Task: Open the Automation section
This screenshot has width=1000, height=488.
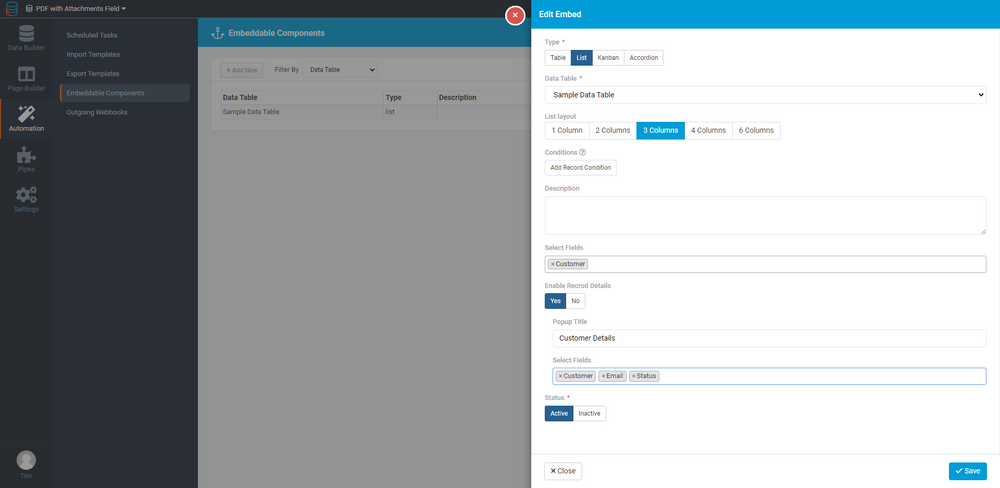Action: tap(26, 119)
